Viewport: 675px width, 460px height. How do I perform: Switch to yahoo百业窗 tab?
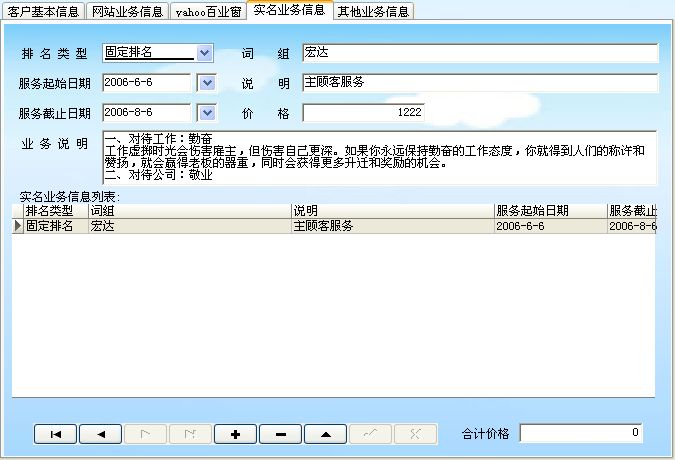pyautogui.click(x=208, y=12)
